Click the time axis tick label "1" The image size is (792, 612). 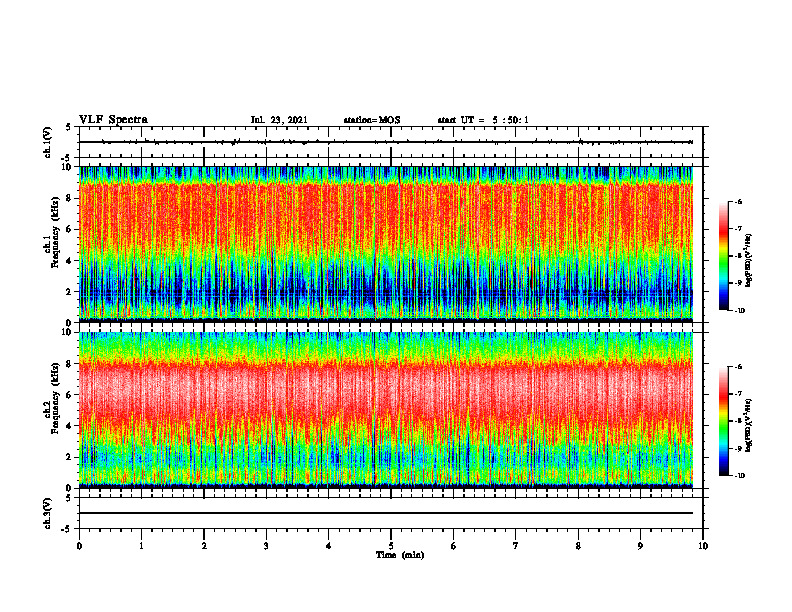click(141, 546)
